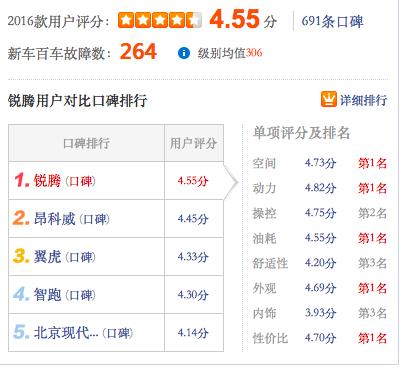
Task: Click the 新车百车故障数 label
Action: [59, 53]
